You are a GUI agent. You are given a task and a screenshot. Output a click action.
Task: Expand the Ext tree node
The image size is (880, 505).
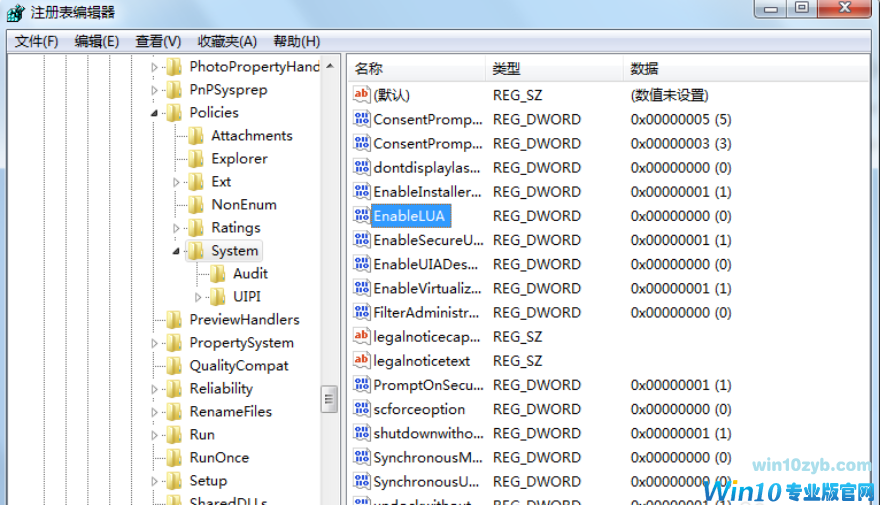click(176, 182)
